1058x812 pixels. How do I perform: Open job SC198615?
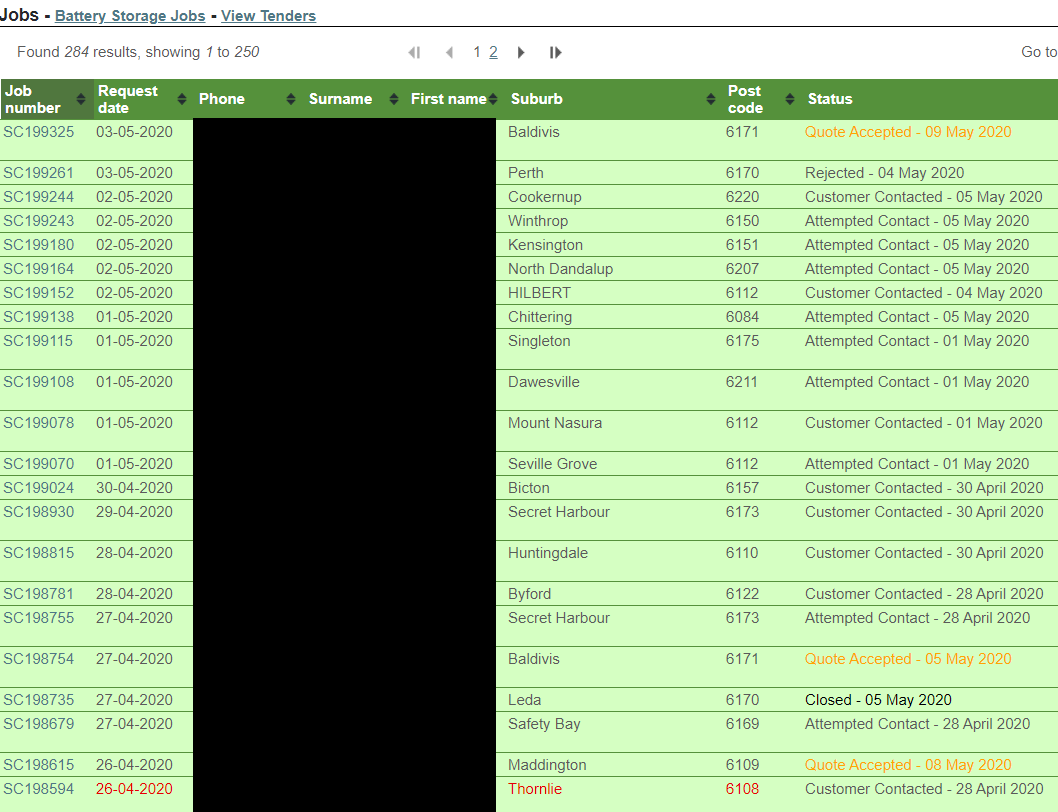click(x=38, y=765)
